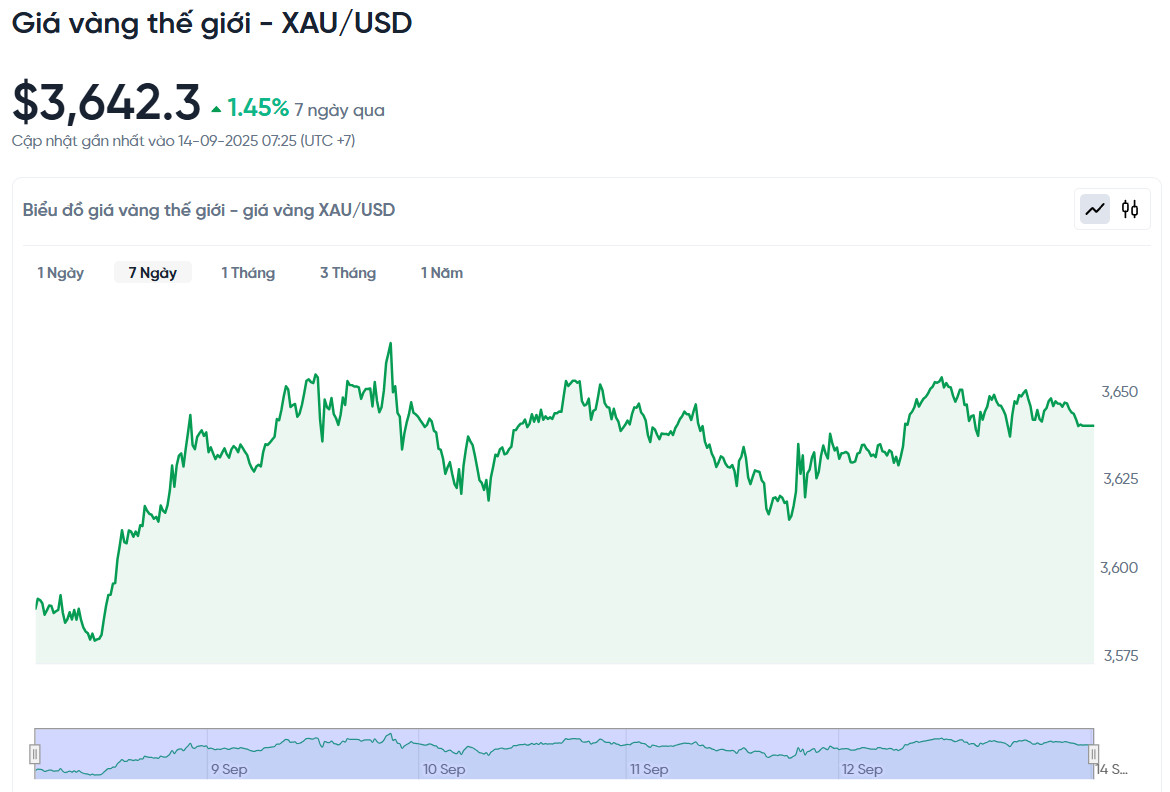Click the Giá vàng thế giới heading

(x=211, y=22)
